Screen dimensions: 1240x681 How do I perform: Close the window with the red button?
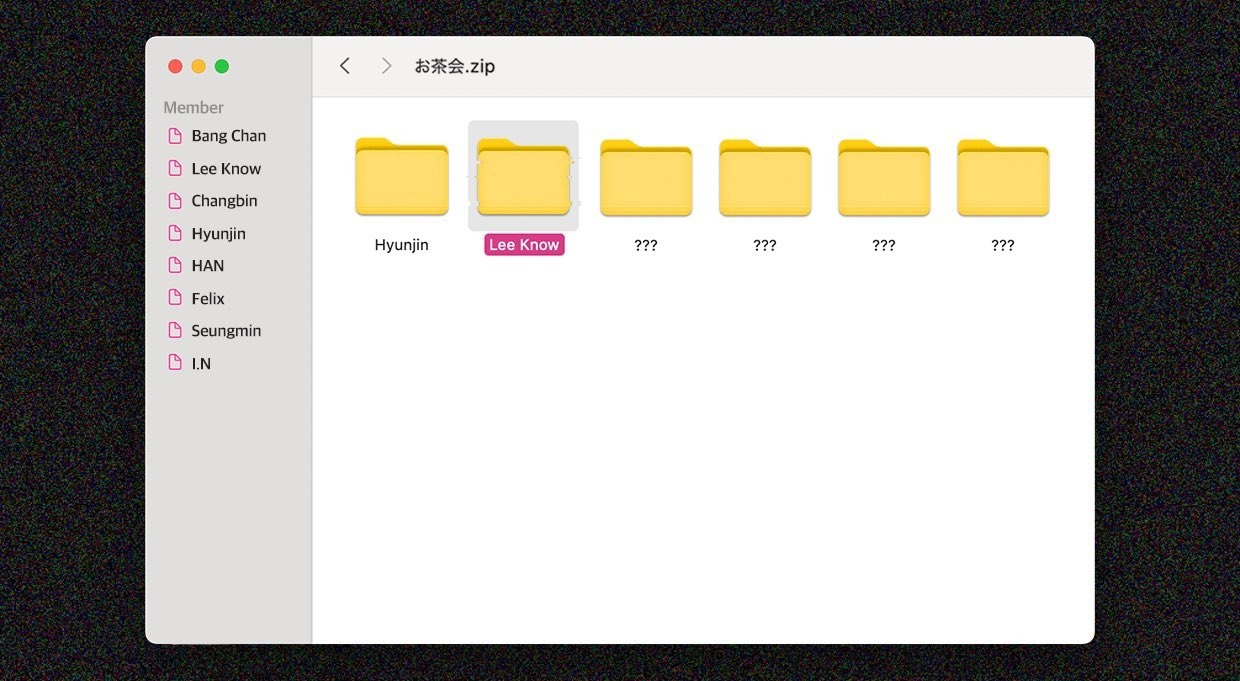point(175,66)
